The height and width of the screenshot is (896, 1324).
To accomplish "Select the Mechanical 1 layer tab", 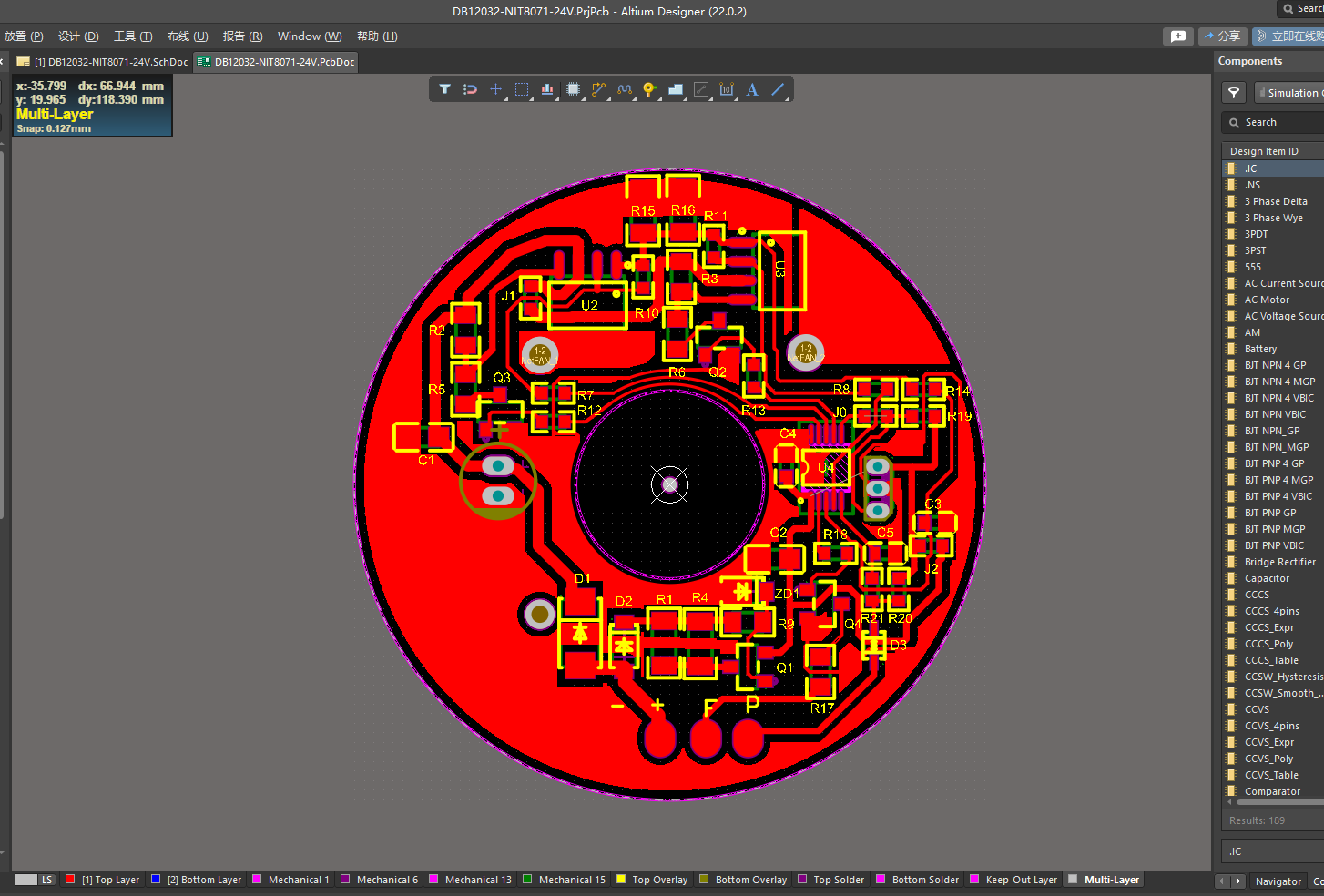I will 290,880.
